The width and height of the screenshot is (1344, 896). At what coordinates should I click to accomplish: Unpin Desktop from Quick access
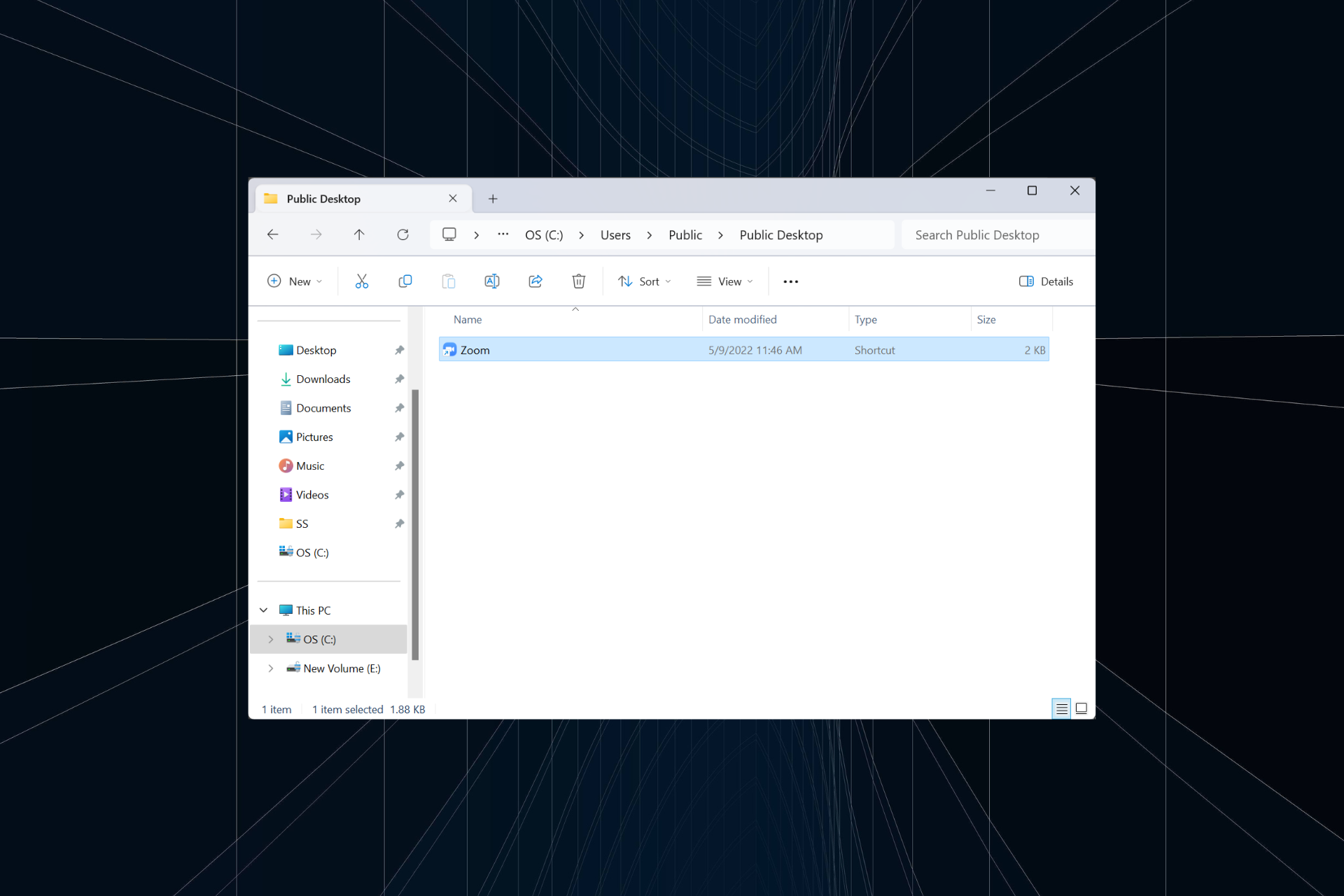coord(400,350)
